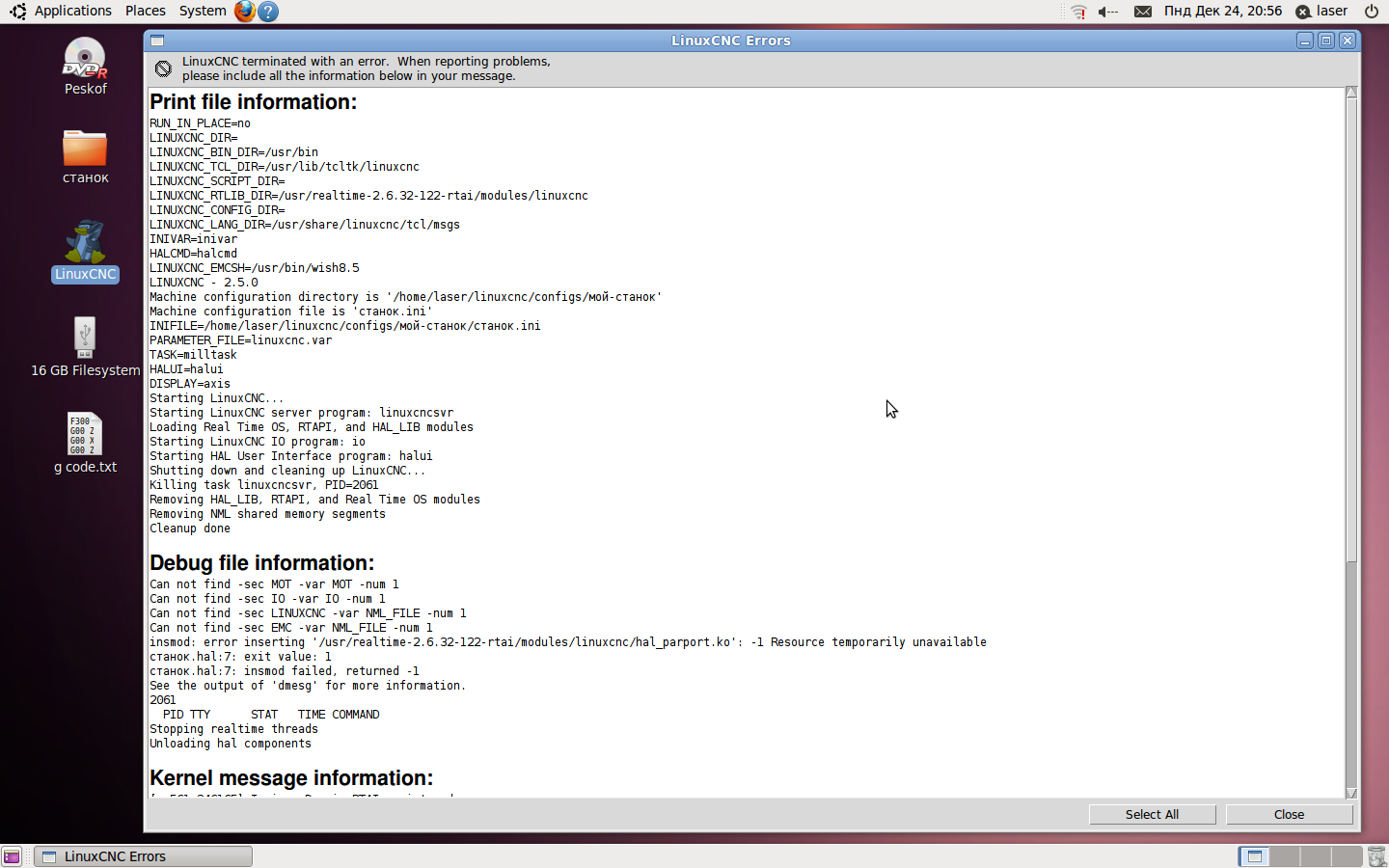Click the Select All button

tap(1152, 815)
